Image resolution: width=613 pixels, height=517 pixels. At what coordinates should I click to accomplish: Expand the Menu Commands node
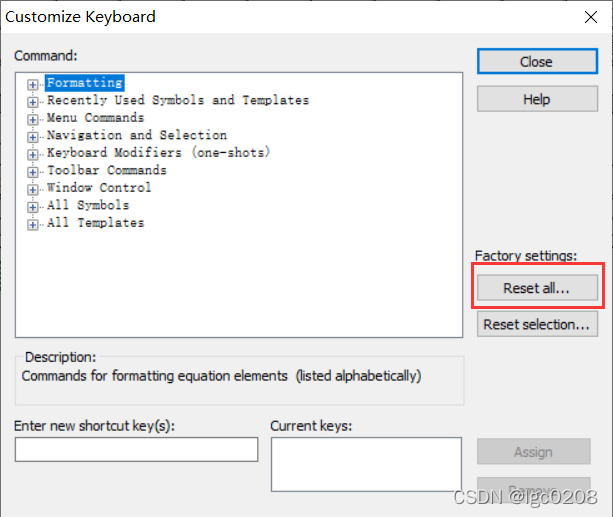(33, 119)
